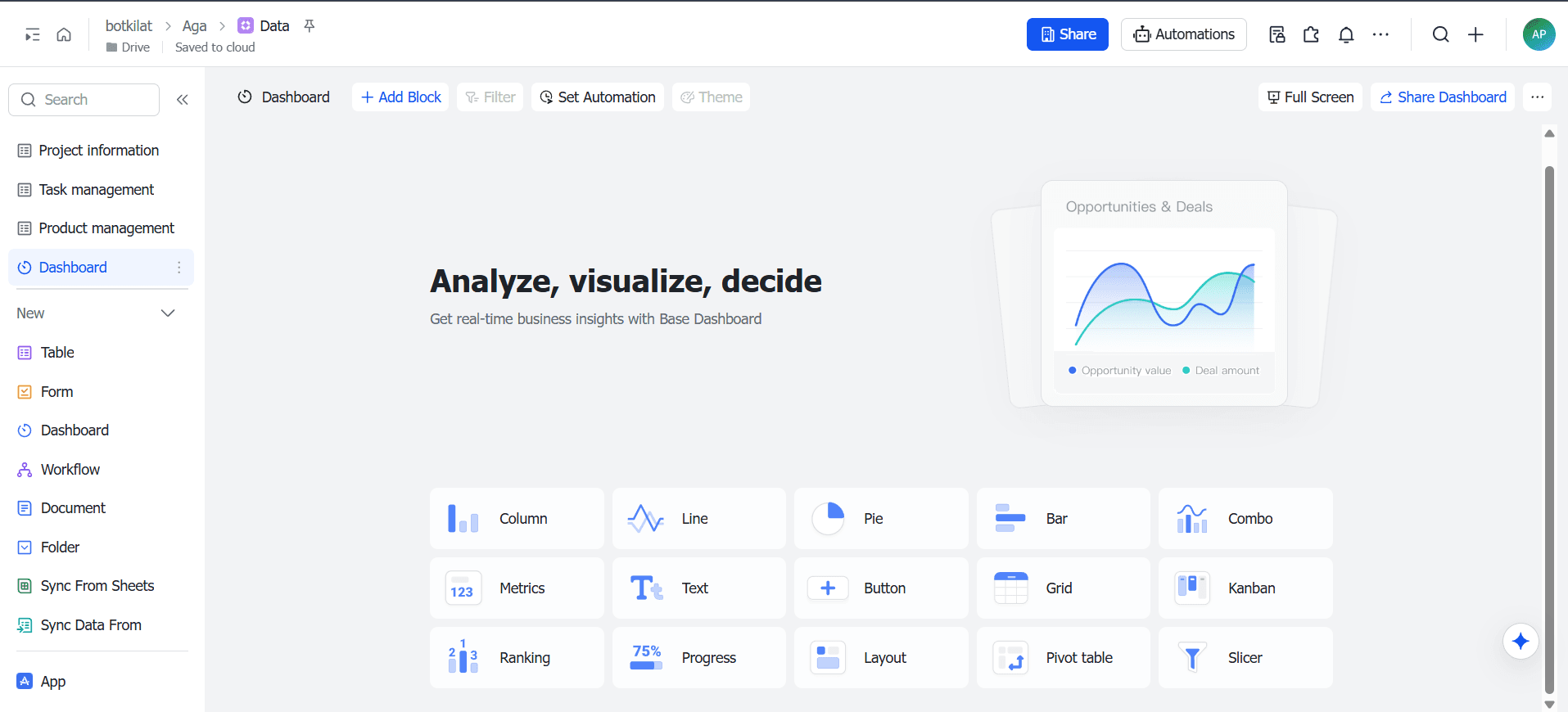The width and height of the screenshot is (1568, 712).
Task: Open Product management table
Action: [x=101, y=228]
